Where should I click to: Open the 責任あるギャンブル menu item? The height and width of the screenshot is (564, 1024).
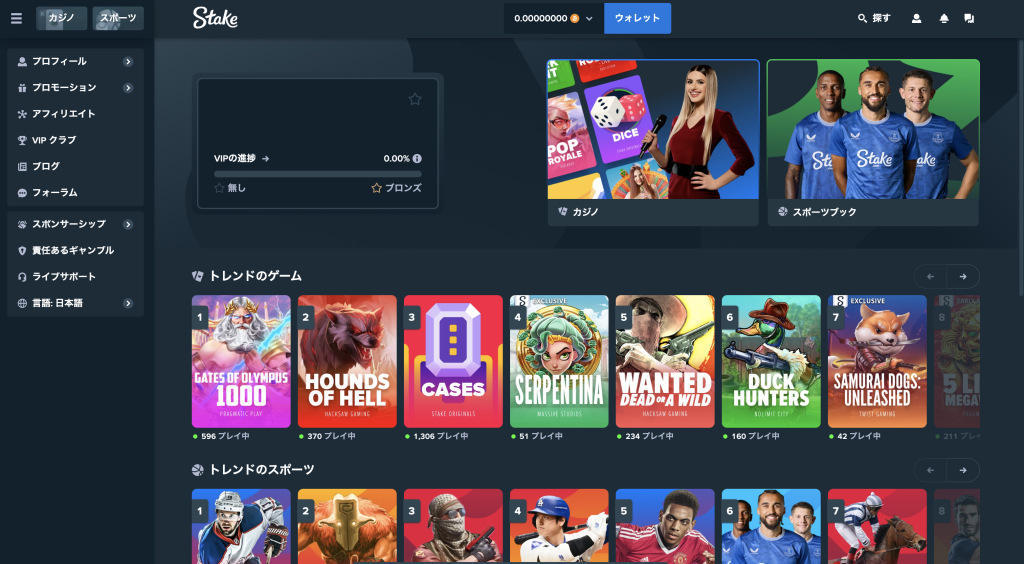tap(75, 251)
